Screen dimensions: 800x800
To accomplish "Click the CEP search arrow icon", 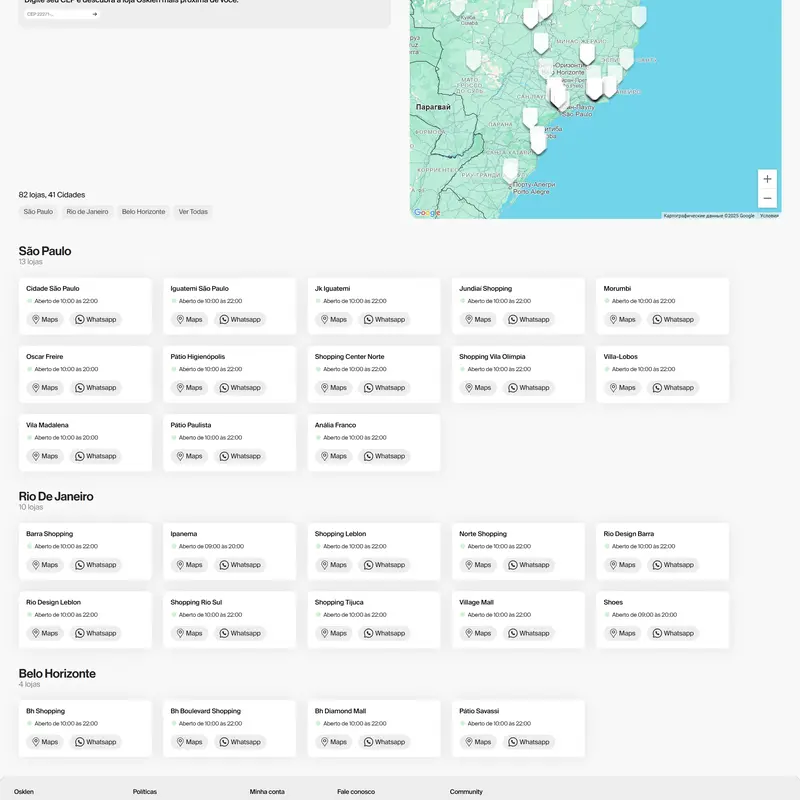I will tap(95, 15).
